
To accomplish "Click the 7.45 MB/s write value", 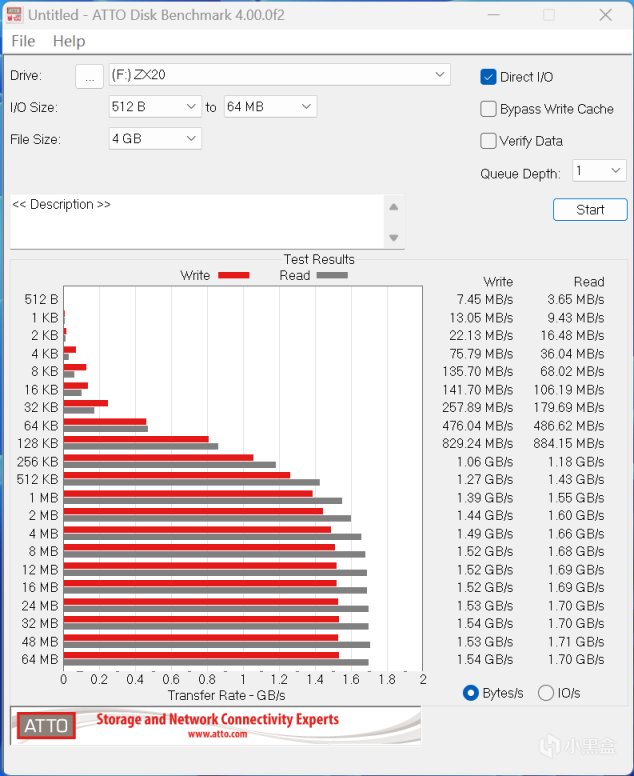I will tap(485, 299).
